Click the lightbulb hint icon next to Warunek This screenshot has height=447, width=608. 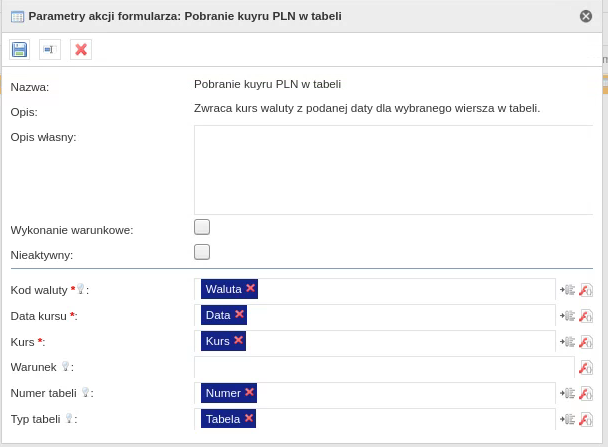click(65, 366)
